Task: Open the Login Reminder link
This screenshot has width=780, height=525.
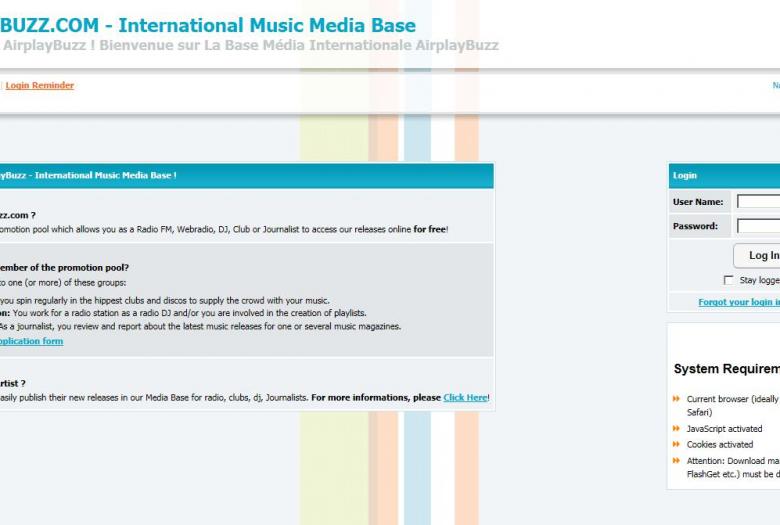Action: (39, 86)
